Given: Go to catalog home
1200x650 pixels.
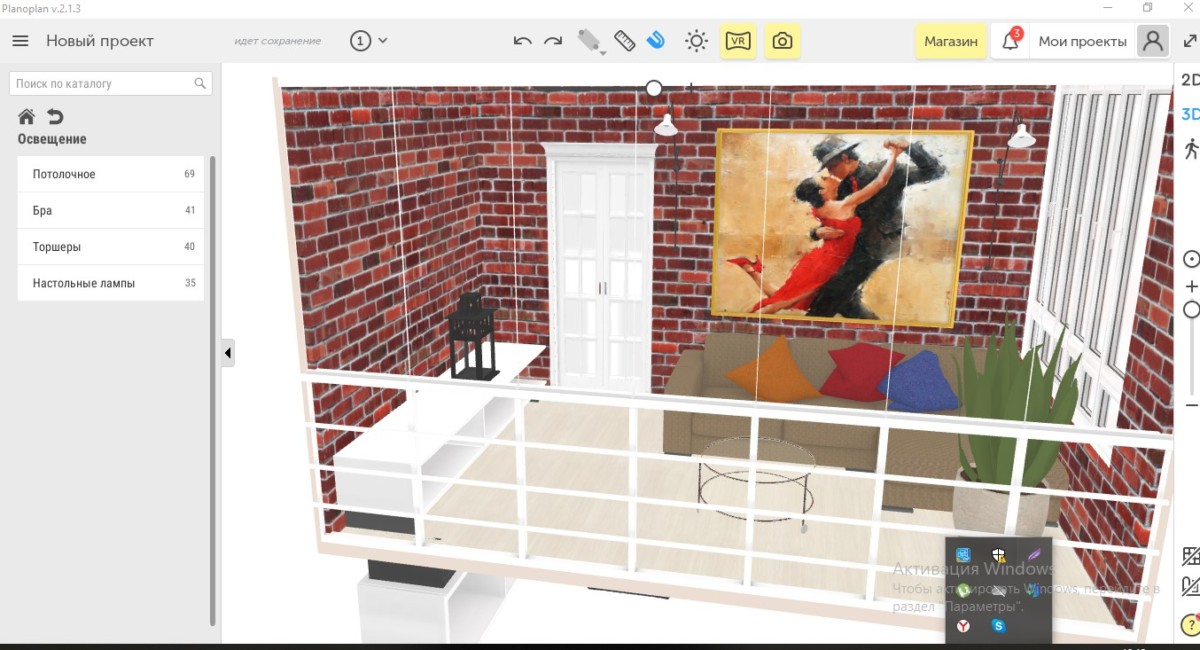Looking at the screenshot, I should [27, 116].
